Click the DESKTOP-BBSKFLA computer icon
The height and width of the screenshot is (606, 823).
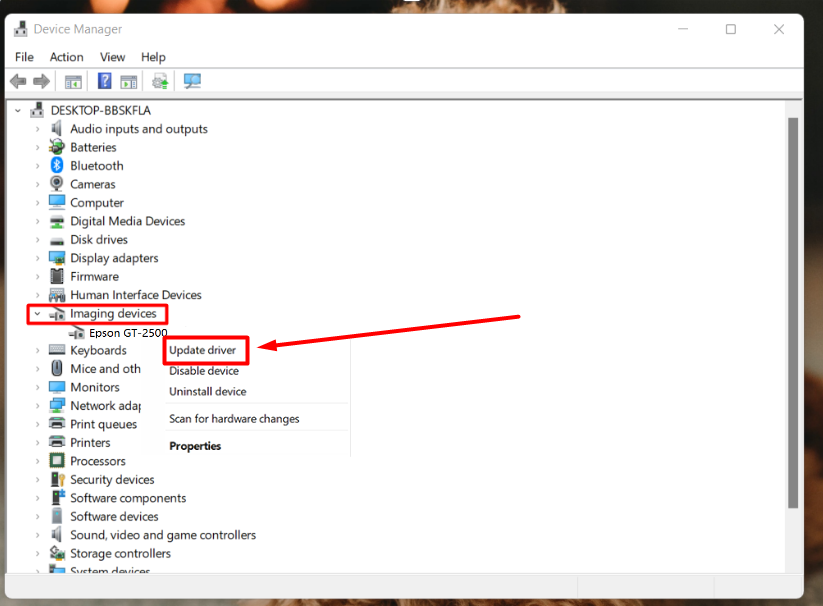tap(37, 110)
